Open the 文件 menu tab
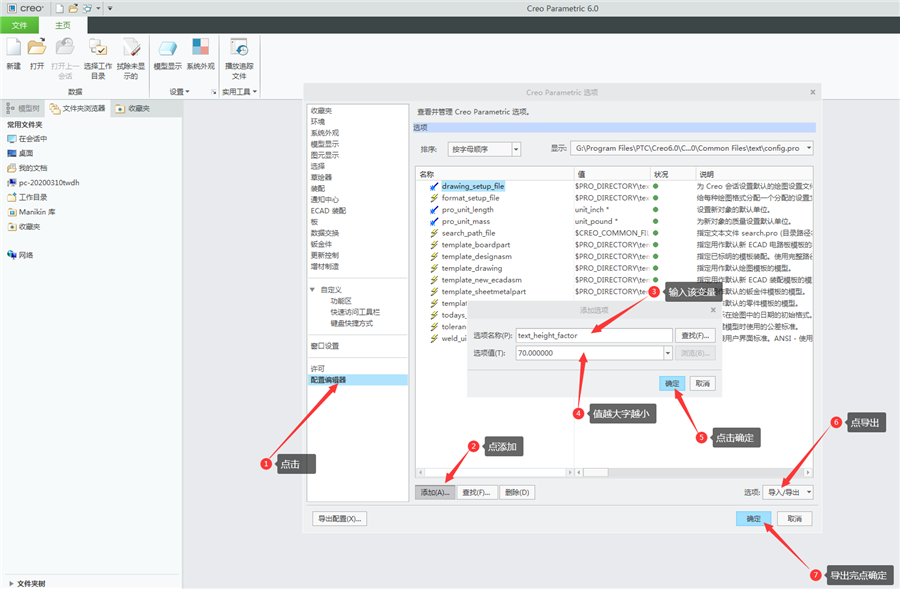 pos(20,25)
